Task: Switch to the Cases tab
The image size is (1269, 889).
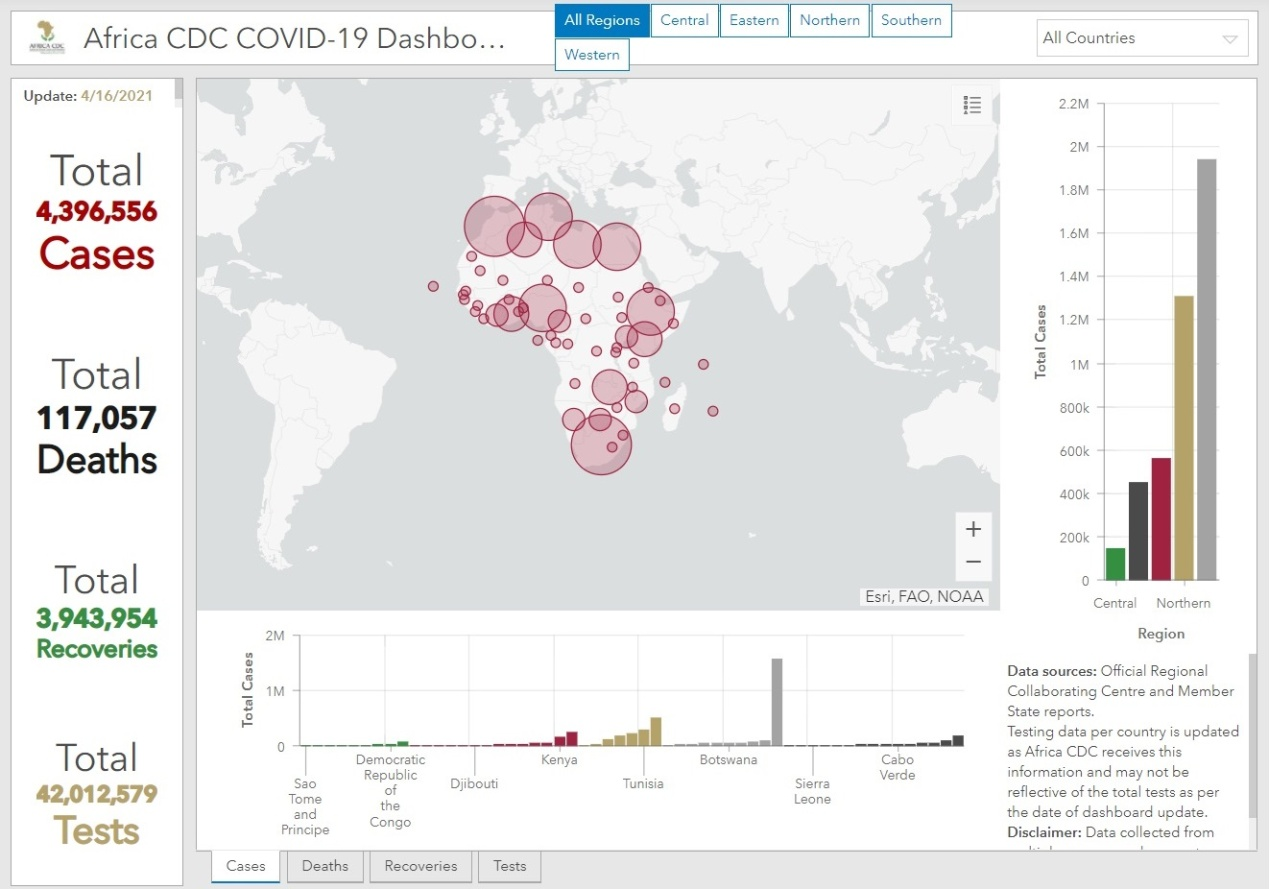Action: click(246, 866)
